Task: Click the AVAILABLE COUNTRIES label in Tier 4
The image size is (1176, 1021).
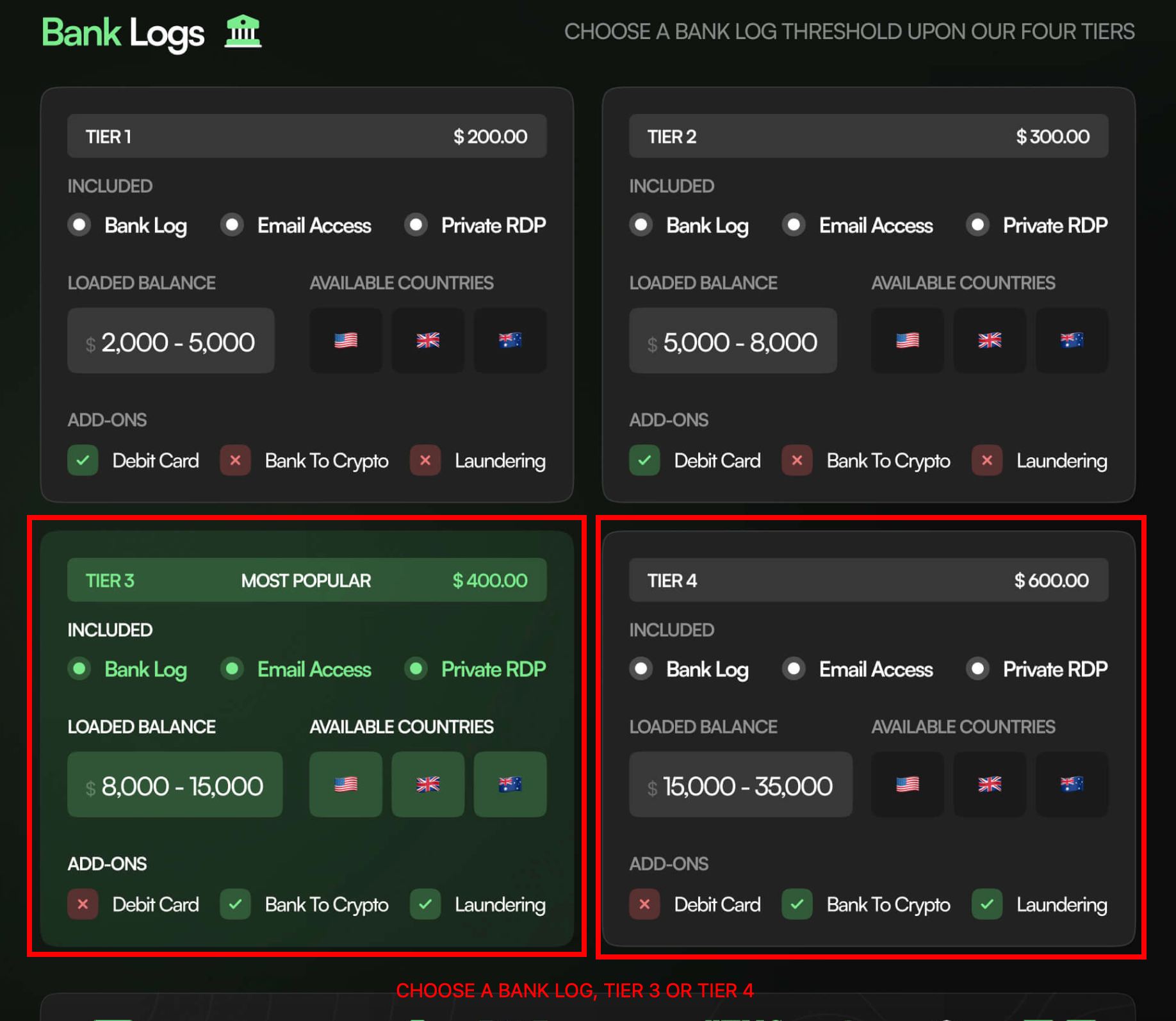Action: (963, 726)
